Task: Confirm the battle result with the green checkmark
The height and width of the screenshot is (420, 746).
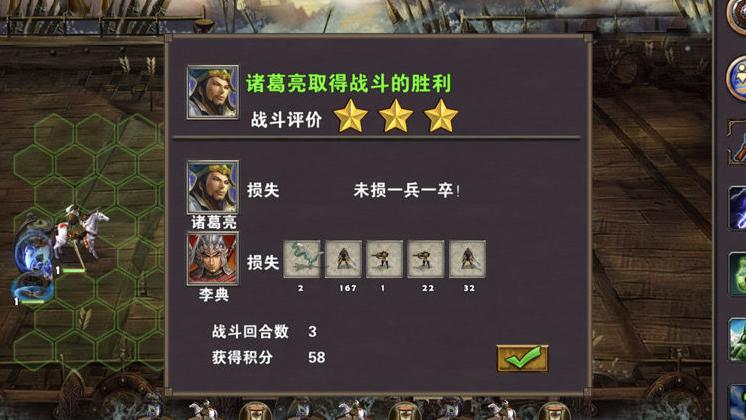Action: click(522, 358)
